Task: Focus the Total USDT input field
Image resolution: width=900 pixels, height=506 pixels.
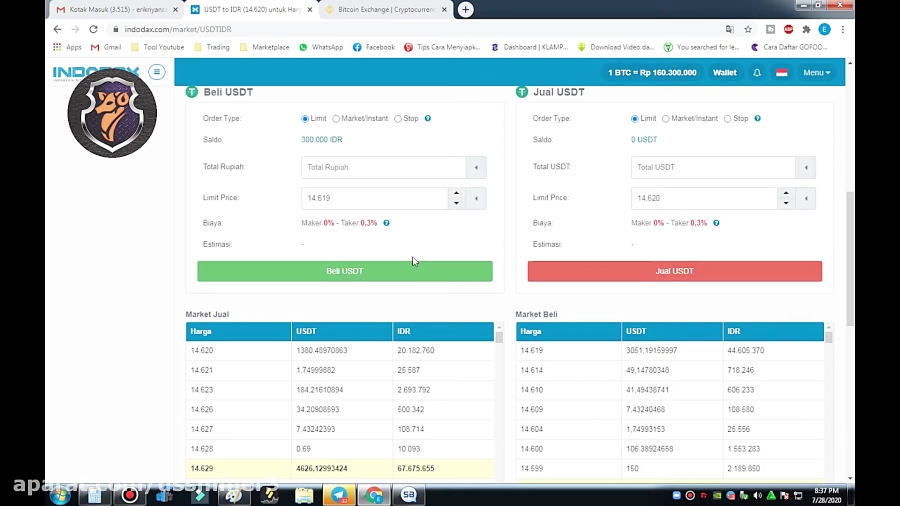Action: [713, 168]
